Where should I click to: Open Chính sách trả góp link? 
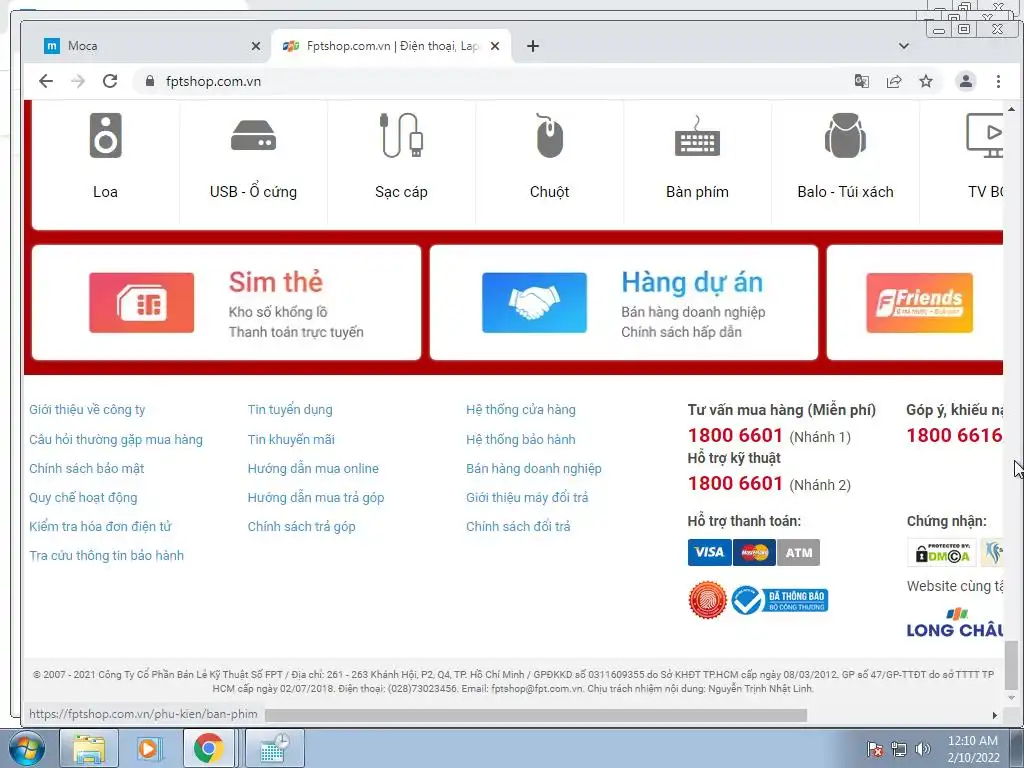coord(301,526)
